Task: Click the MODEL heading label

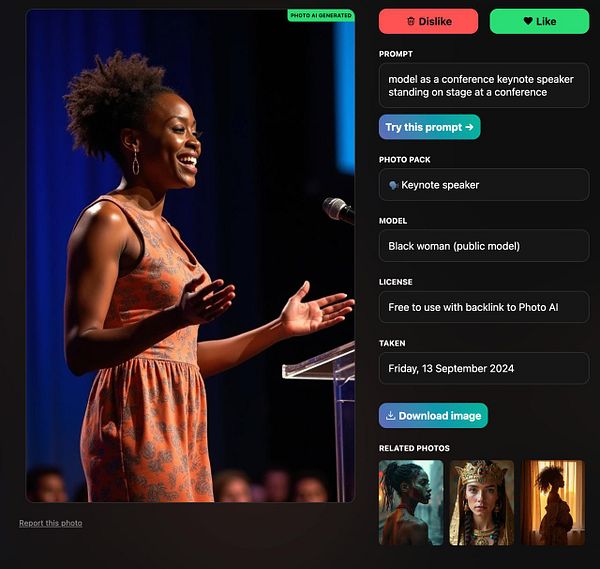Action: [393, 221]
